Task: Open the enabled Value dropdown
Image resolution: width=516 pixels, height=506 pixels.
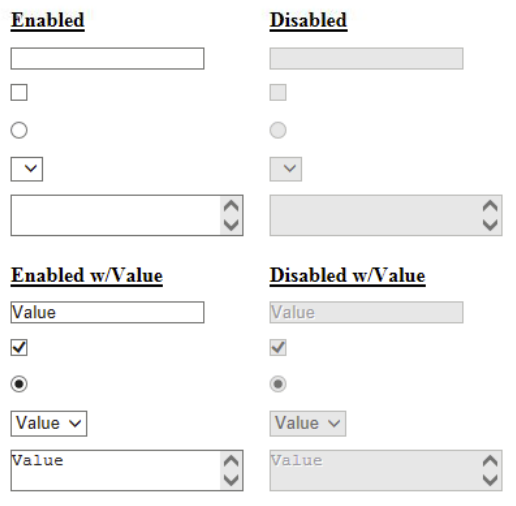Action: point(49,423)
